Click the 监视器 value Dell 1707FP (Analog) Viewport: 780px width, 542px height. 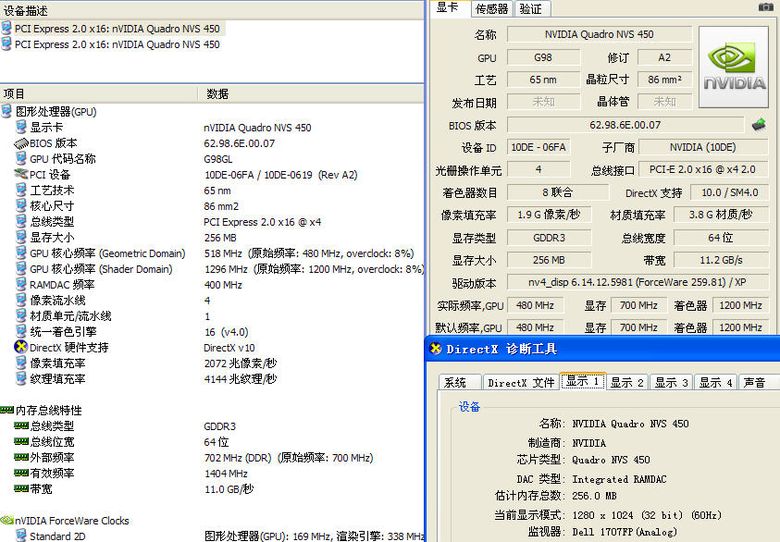tap(624, 532)
